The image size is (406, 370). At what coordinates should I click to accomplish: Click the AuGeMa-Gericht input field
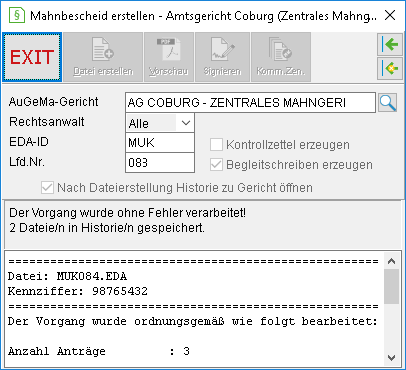click(x=250, y=103)
